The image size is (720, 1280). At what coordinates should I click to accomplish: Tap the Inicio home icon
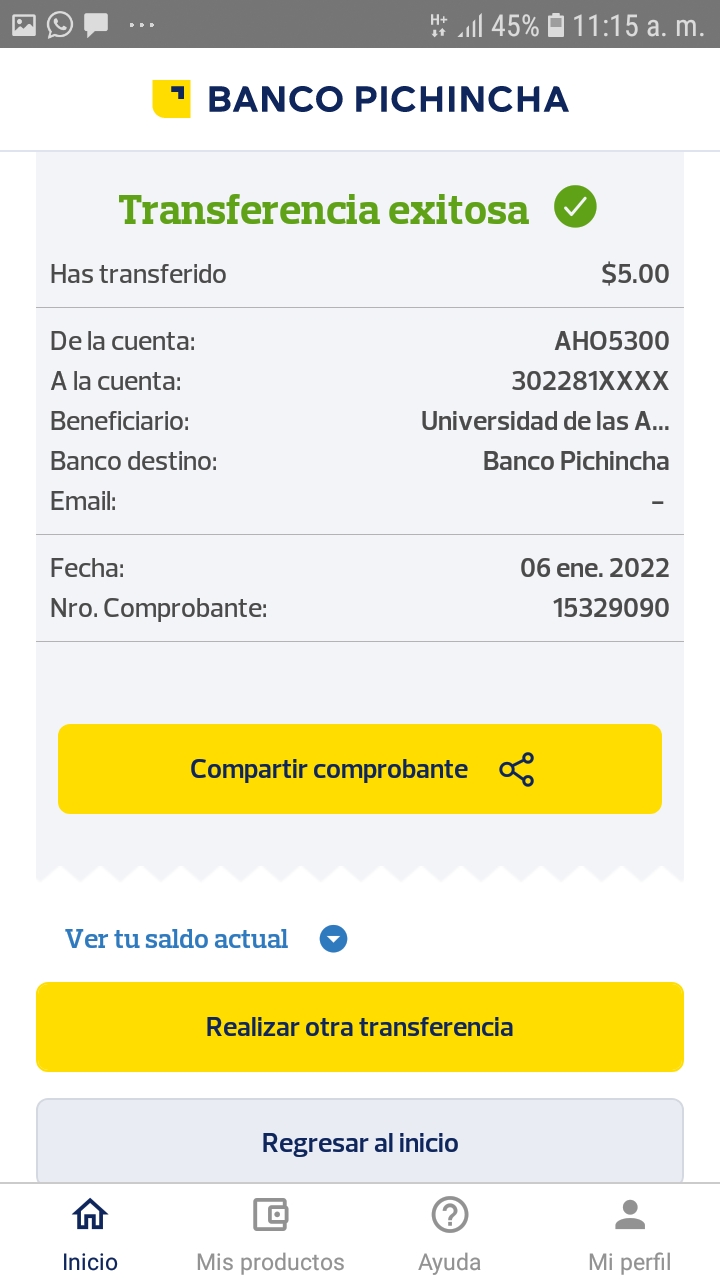click(x=90, y=1215)
